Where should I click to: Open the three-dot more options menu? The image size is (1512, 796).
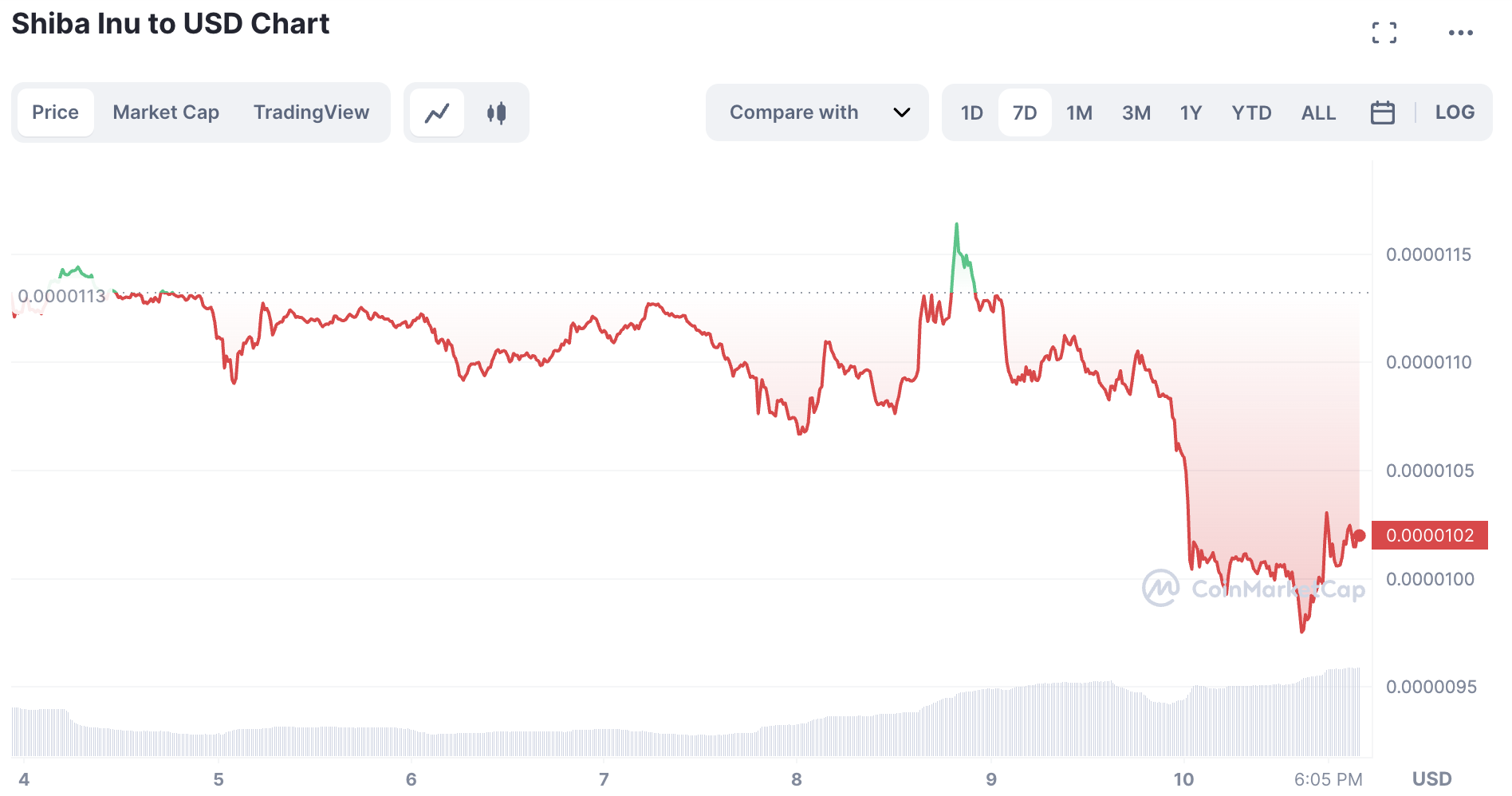(x=1460, y=33)
